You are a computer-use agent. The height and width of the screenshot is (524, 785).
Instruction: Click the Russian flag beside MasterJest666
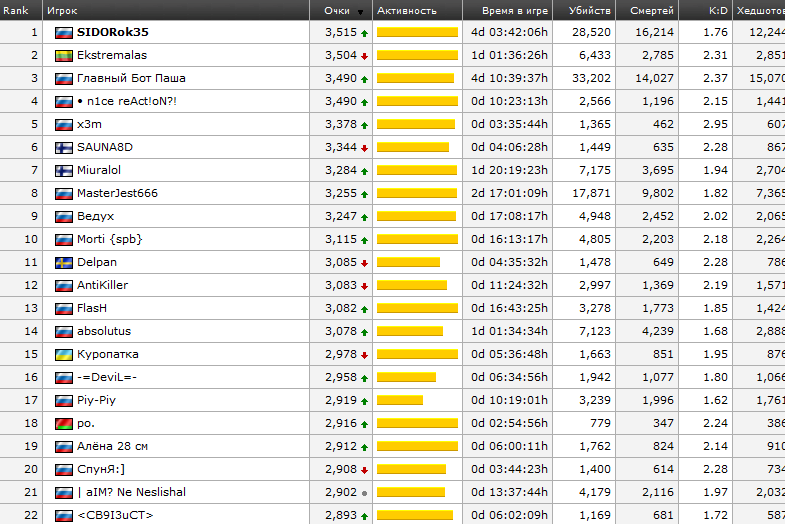click(x=63, y=193)
